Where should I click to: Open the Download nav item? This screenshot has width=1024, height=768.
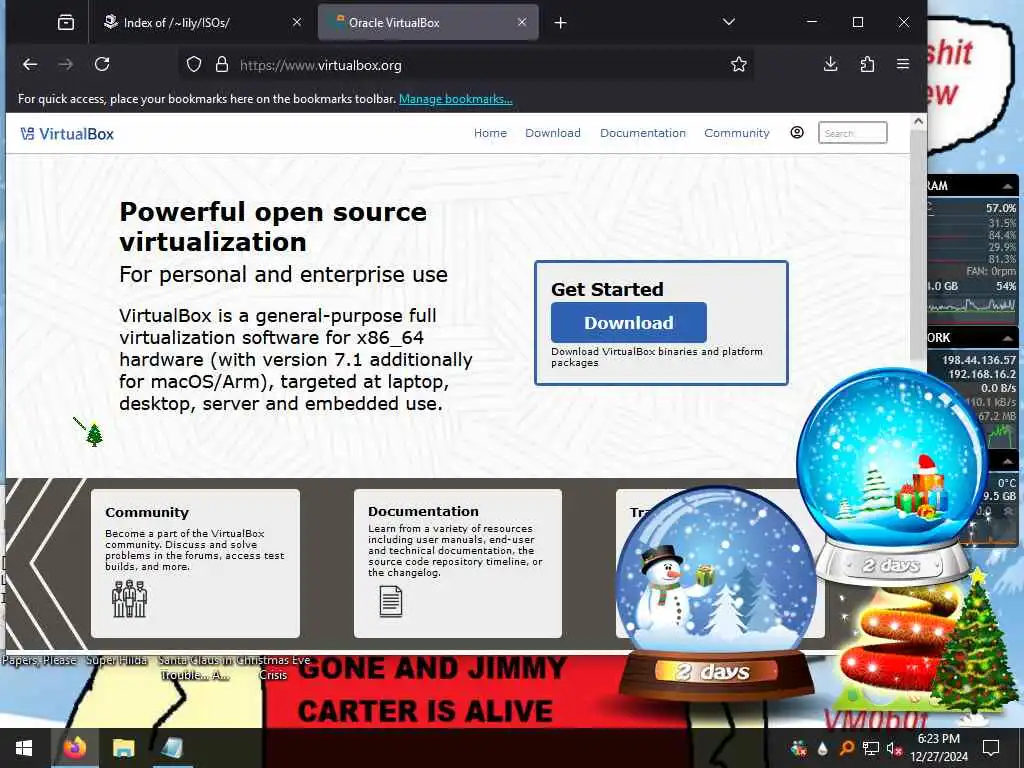552,133
